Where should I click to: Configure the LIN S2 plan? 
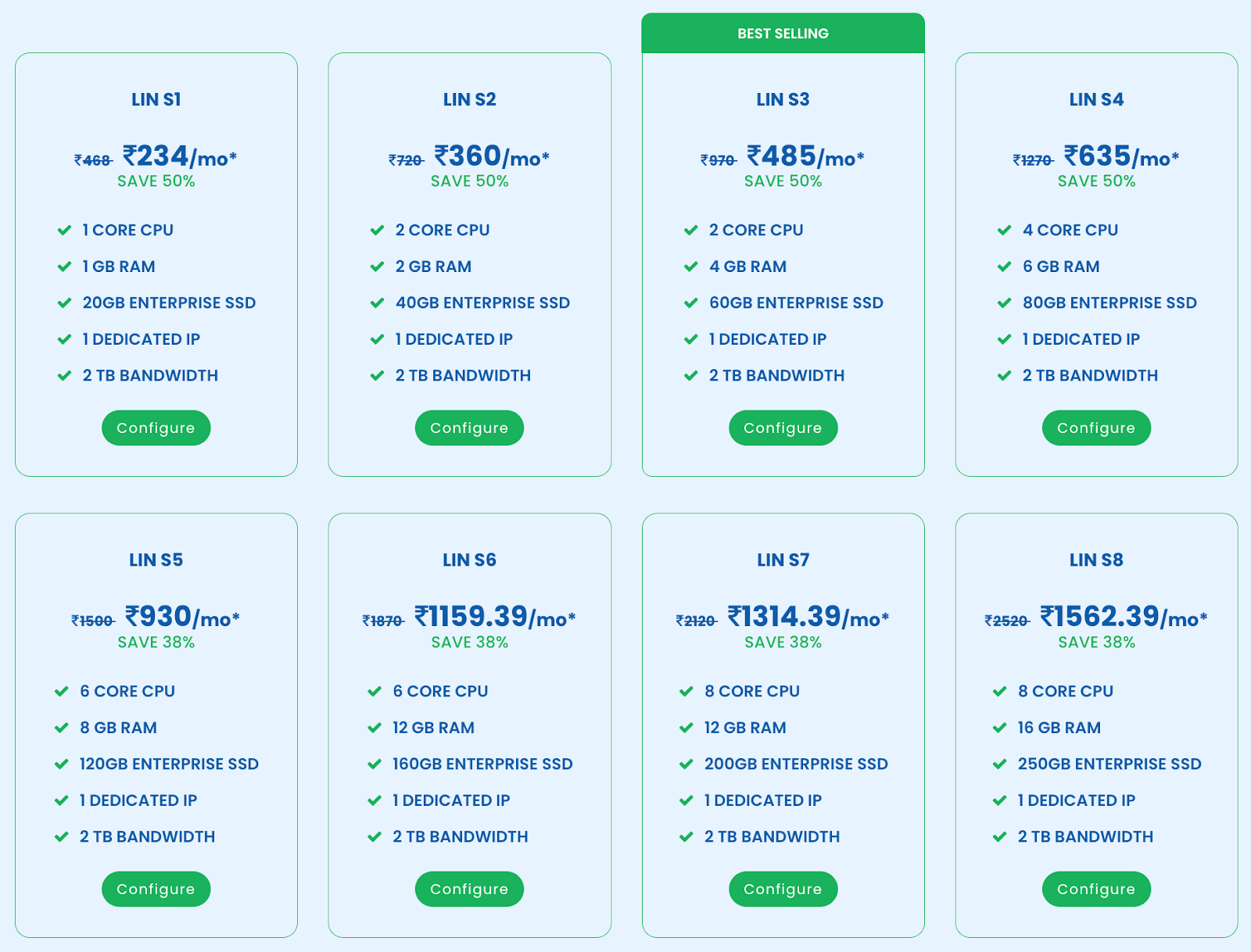coord(469,428)
